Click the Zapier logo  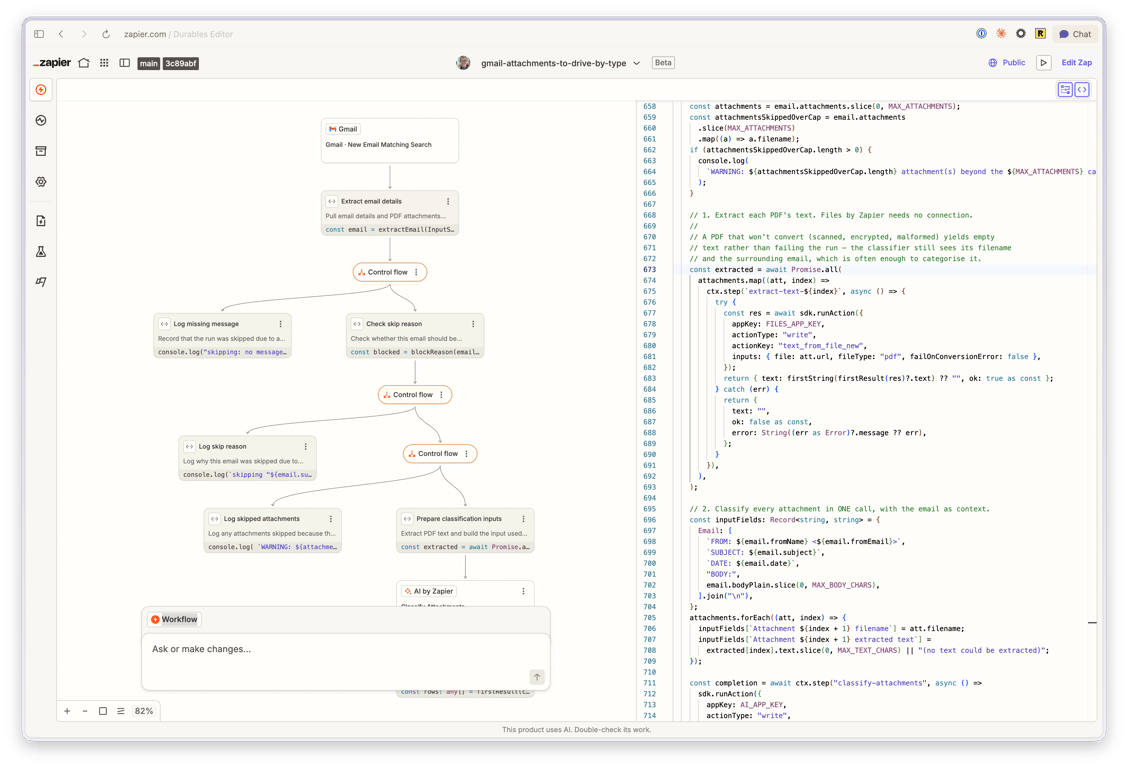click(53, 63)
